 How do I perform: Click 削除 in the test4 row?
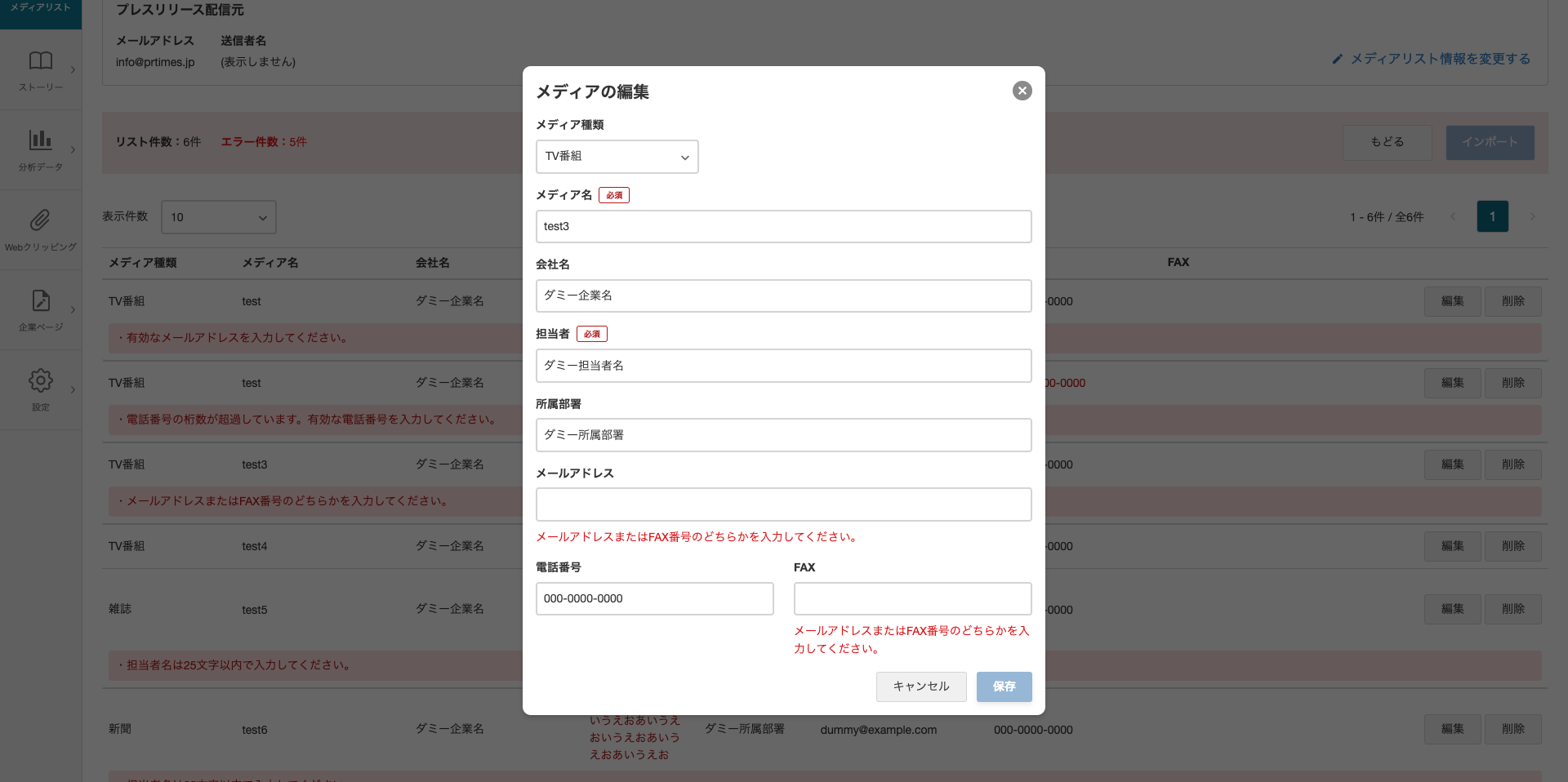[1512, 546]
